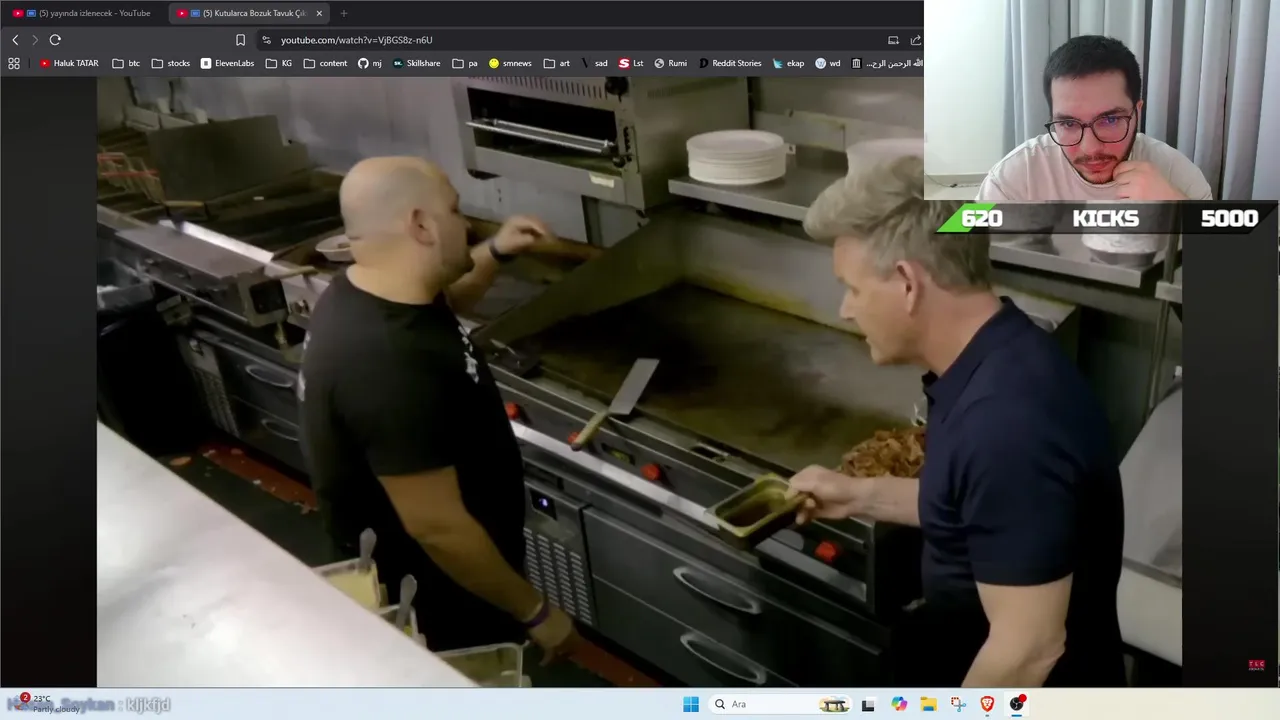Image resolution: width=1280 pixels, height=720 pixels.
Task: Expand the art bookmarks folder
Action: click(x=557, y=63)
